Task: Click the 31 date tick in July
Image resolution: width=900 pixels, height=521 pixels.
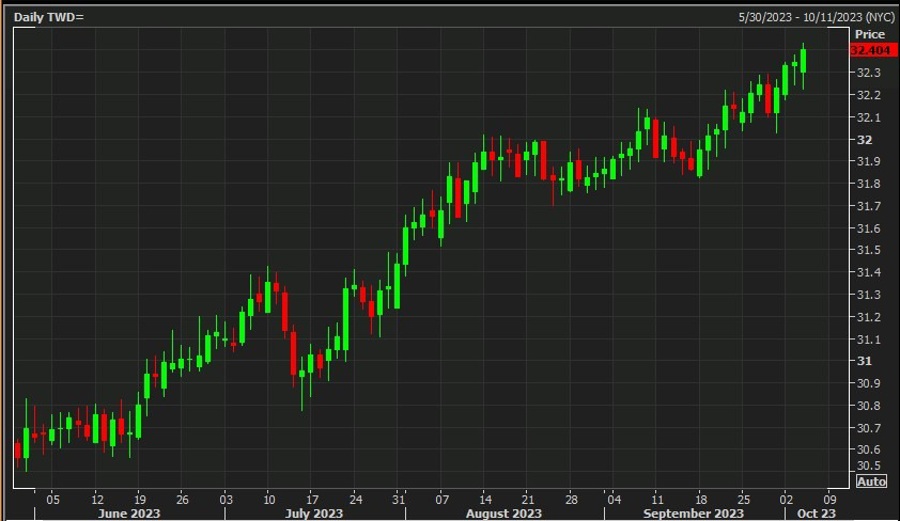Action: tap(398, 500)
